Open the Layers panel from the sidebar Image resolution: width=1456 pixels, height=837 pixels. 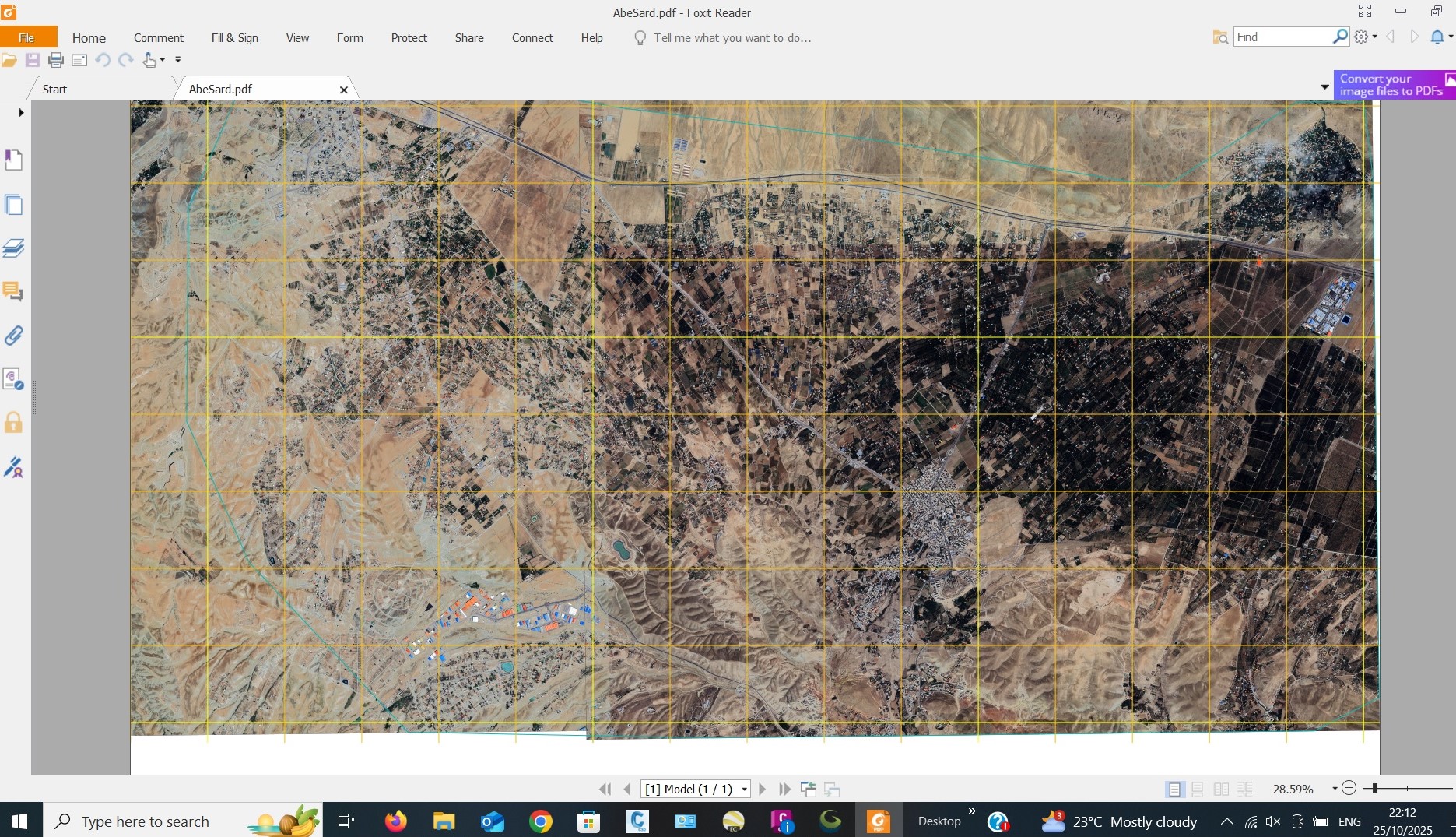click(x=13, y=248)
